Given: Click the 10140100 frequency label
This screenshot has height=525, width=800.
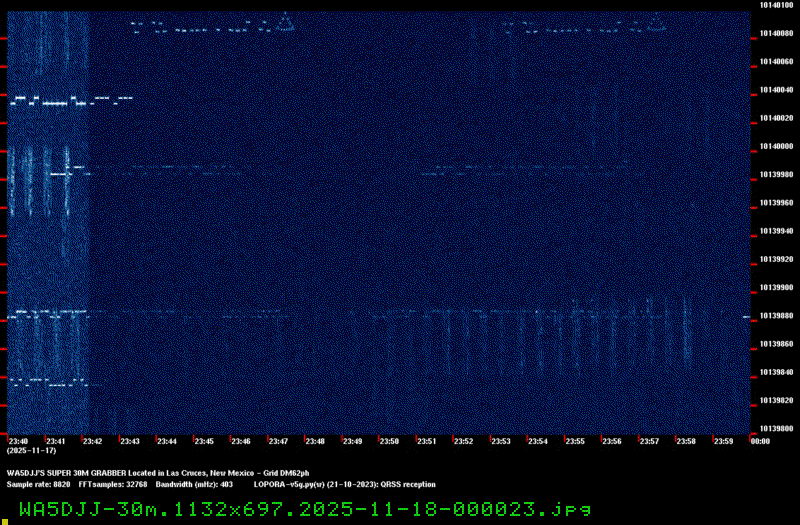Looking at the screenshot, I should [775, 5].
